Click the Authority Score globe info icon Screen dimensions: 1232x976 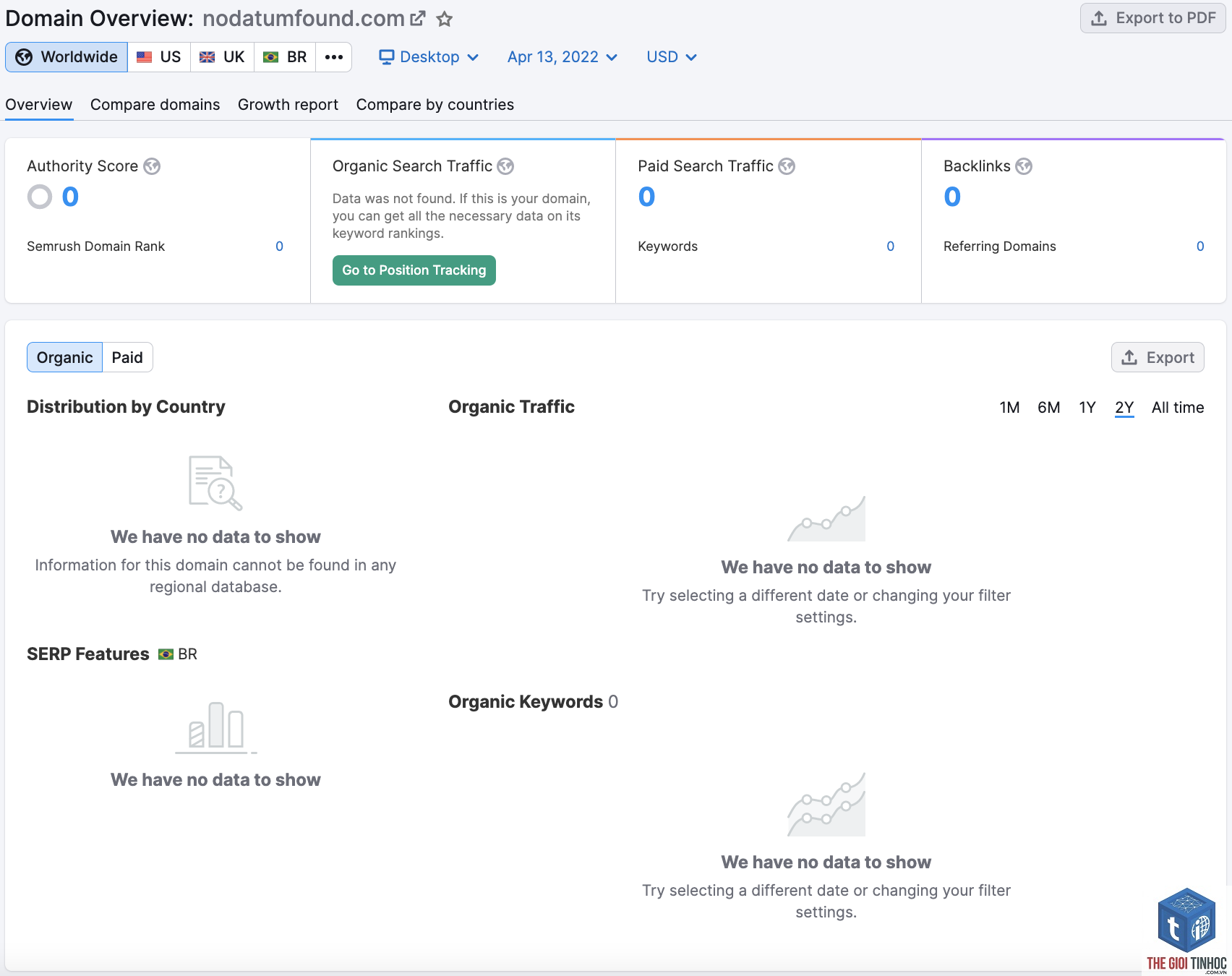(152, 166)
